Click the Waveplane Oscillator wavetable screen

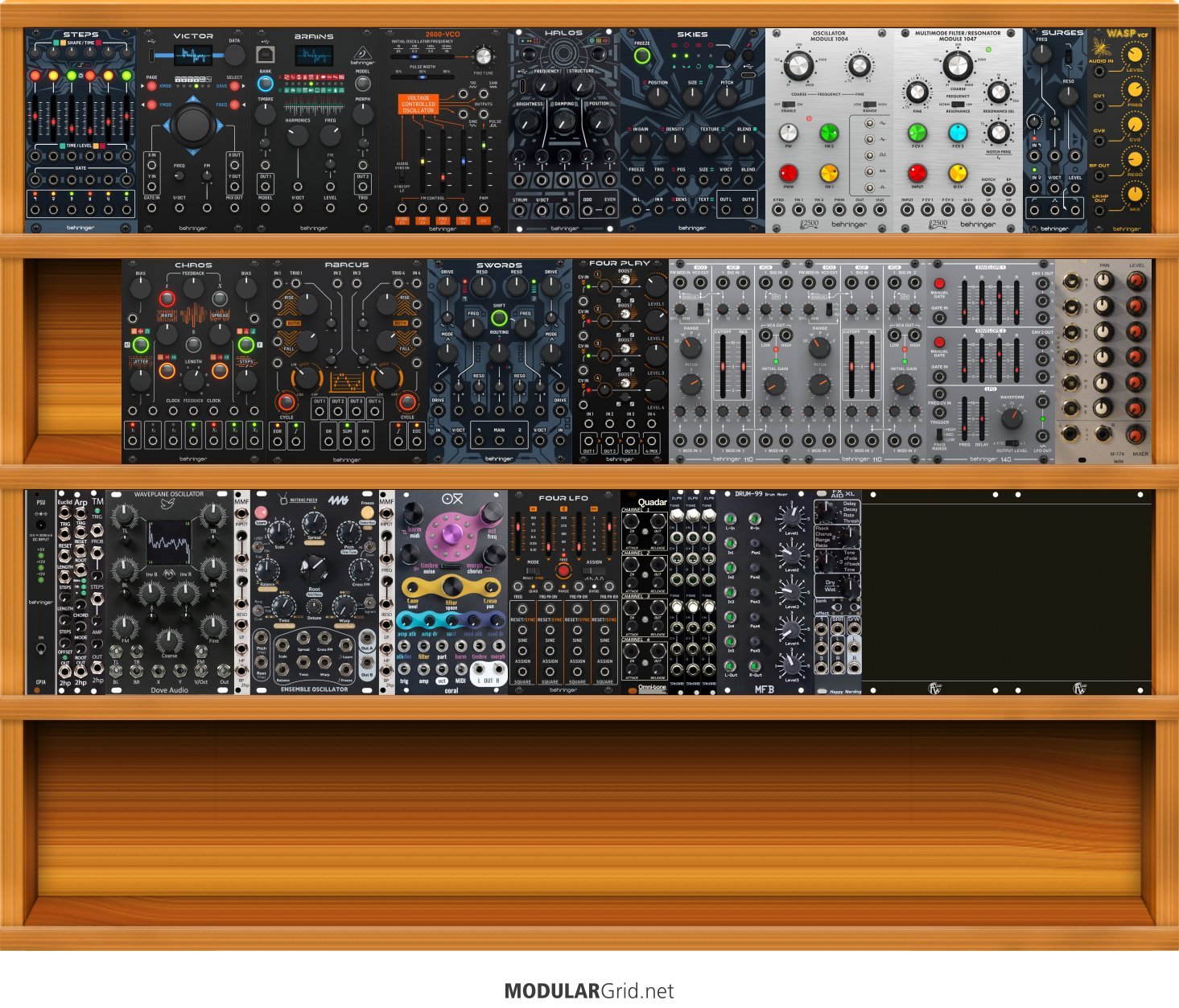pos(169,543)
